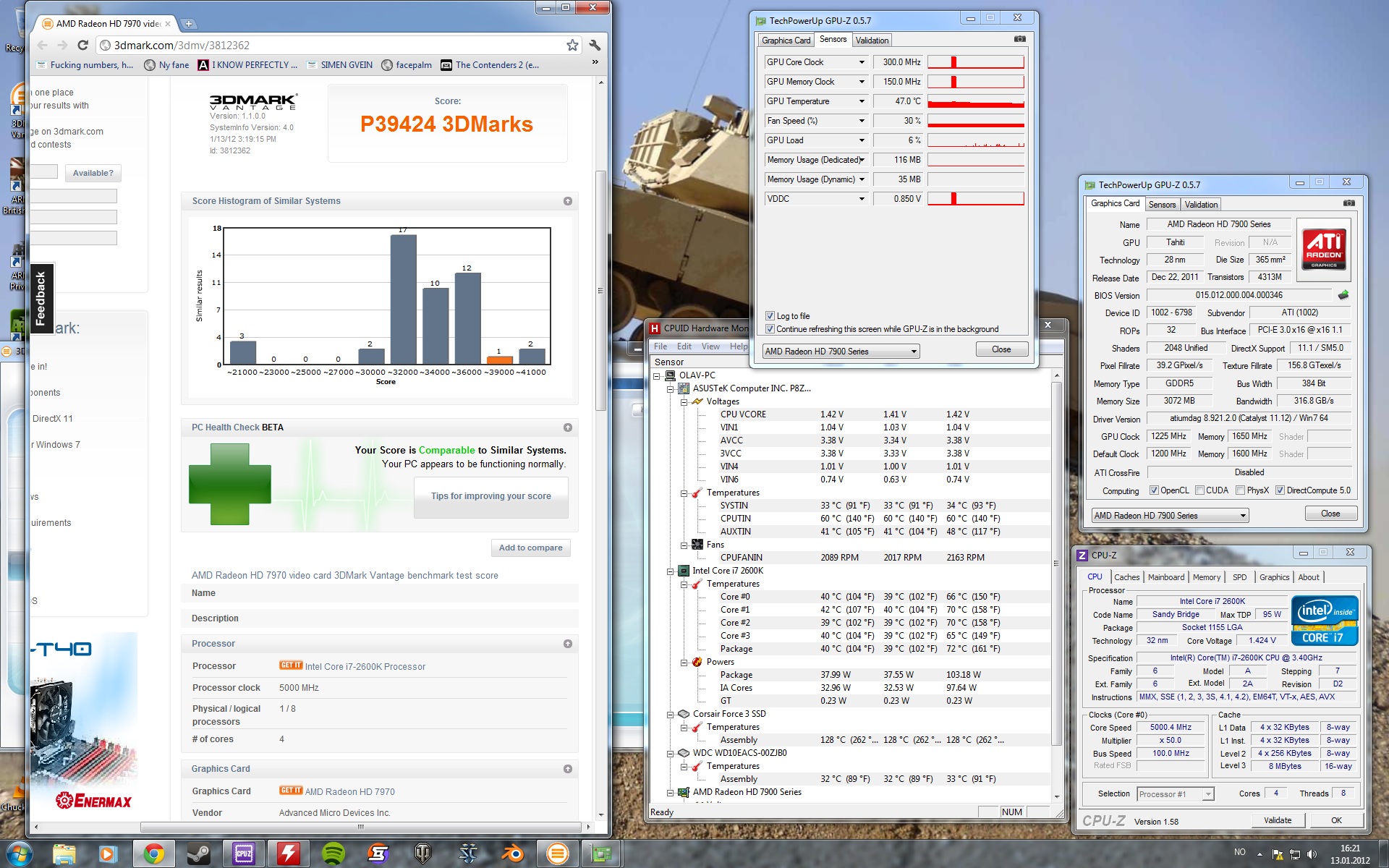The height and width of the screenshot is (868, 1389).
Task: Open the GPU Temperature sensor dropdown
Action: point(861,101)
